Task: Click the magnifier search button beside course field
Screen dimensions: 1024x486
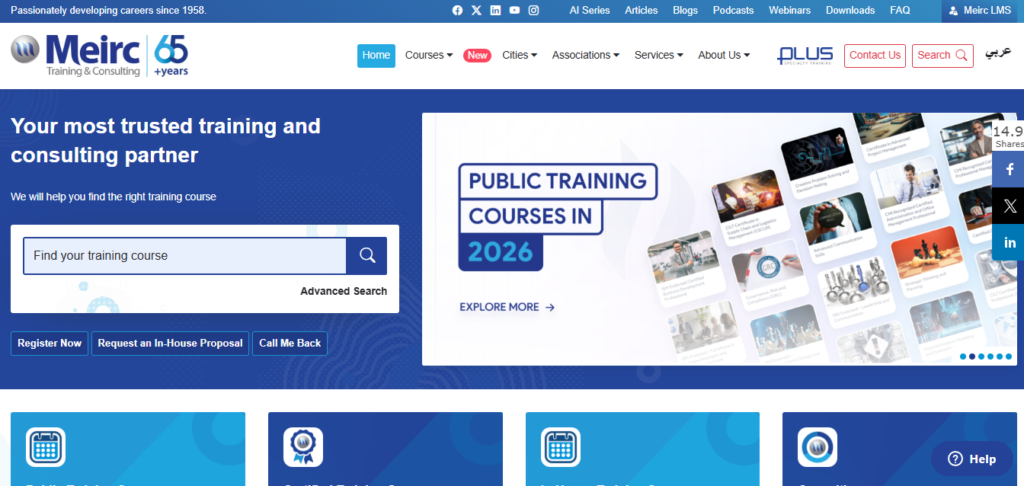Action: (367, 255)
